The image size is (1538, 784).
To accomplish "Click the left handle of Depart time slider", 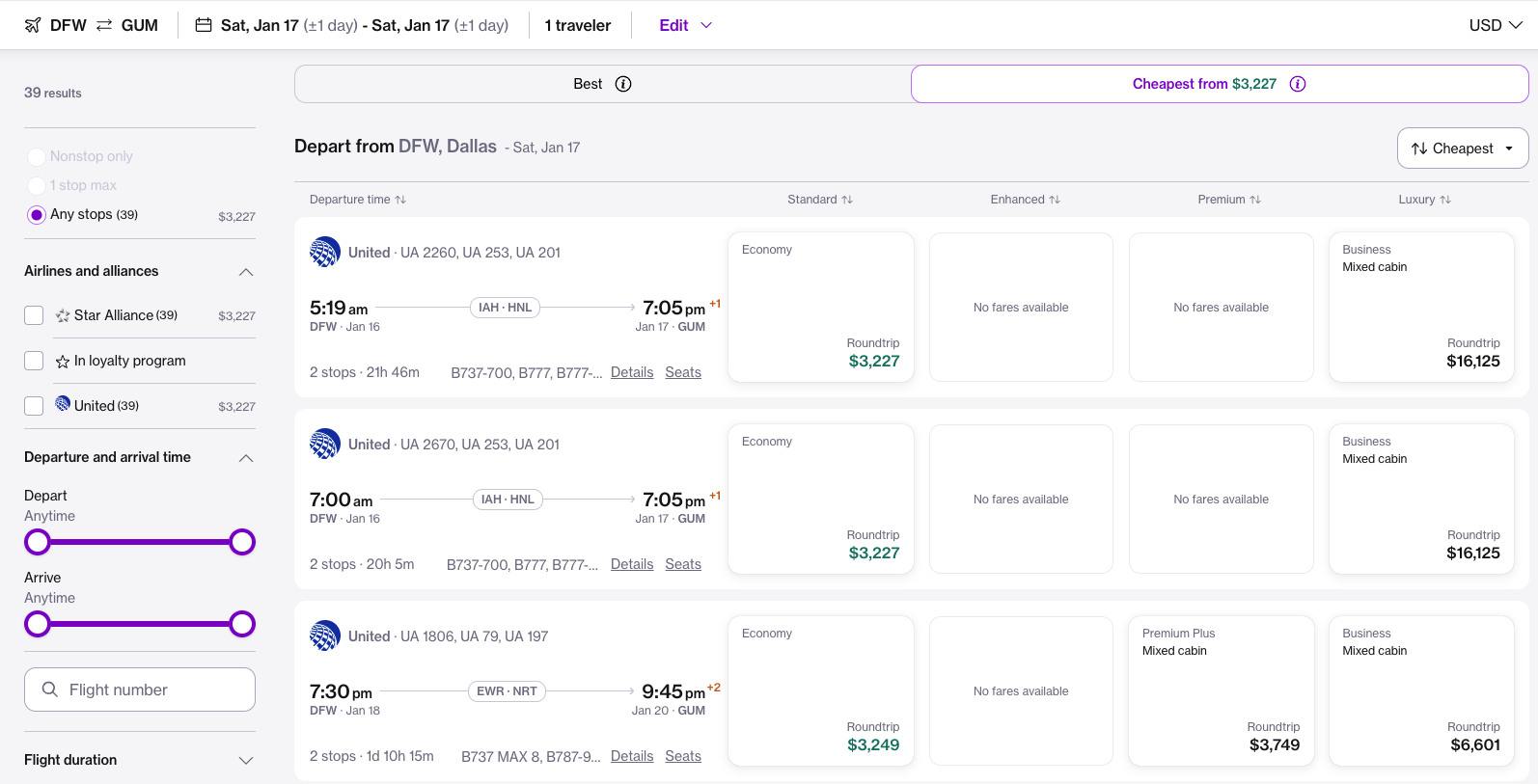I will pyautogui.click(x=38, y=542).
